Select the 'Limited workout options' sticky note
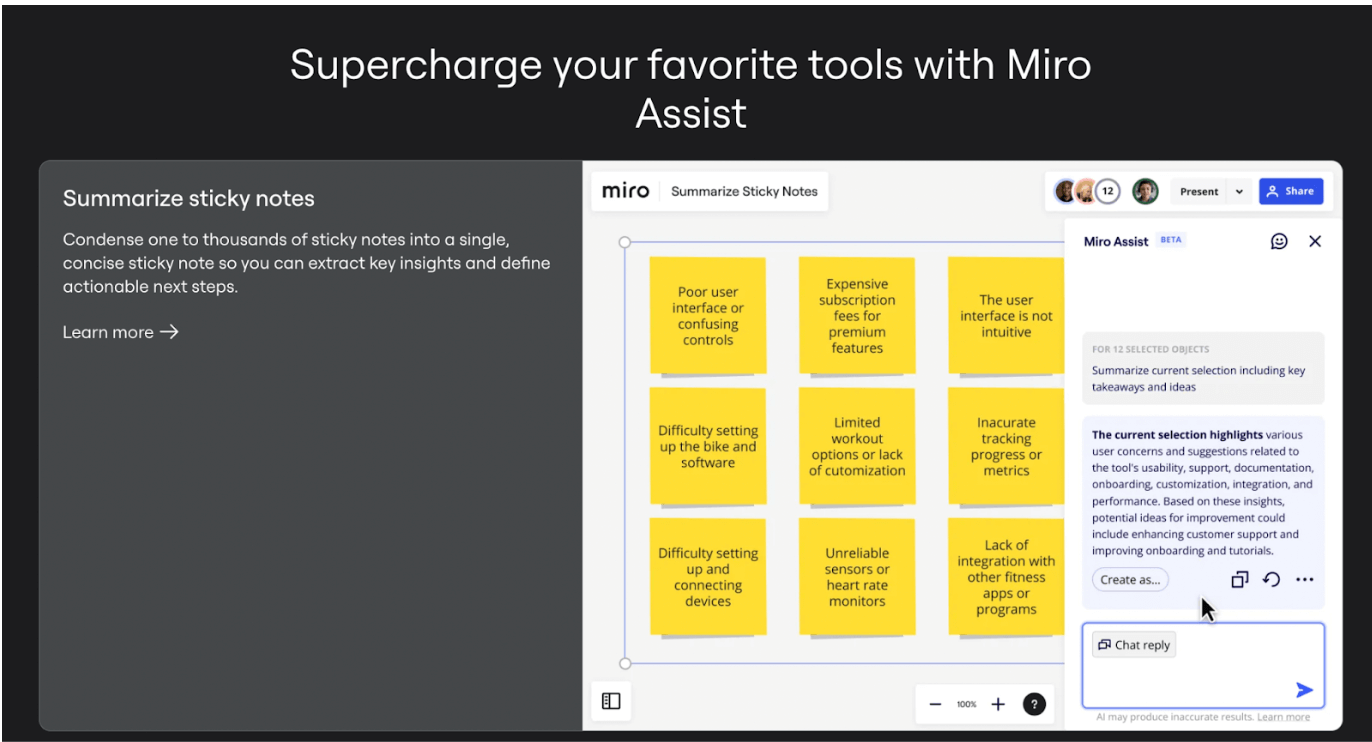The height and width of the screenshot is (742, 1372). click(857, 446)
